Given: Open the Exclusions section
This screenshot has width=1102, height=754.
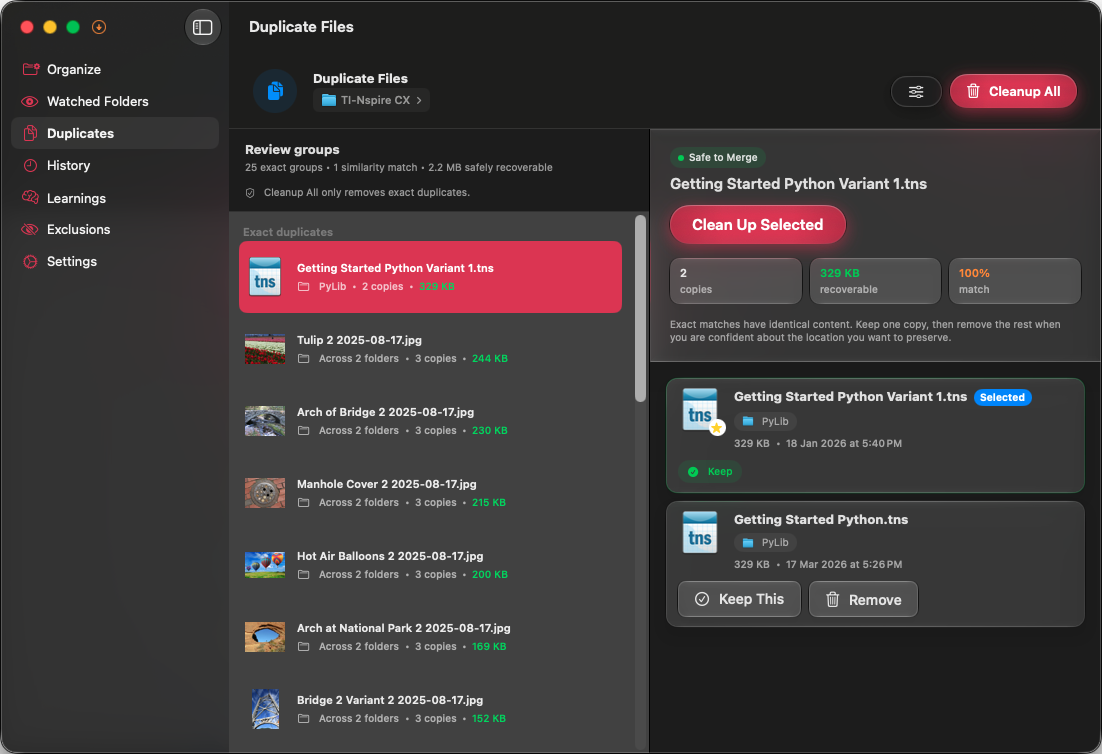Looking at the screenshot, I should pos(115,230).
